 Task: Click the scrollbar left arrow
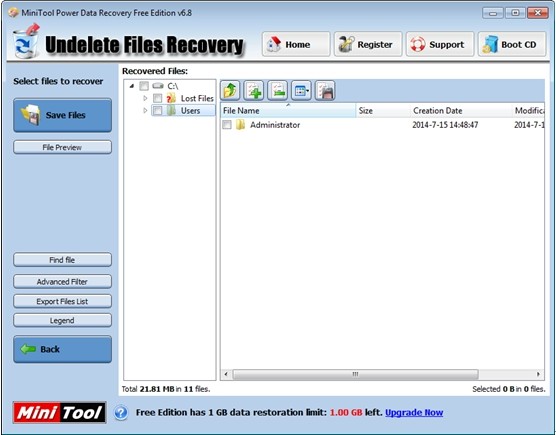[226, 374]
